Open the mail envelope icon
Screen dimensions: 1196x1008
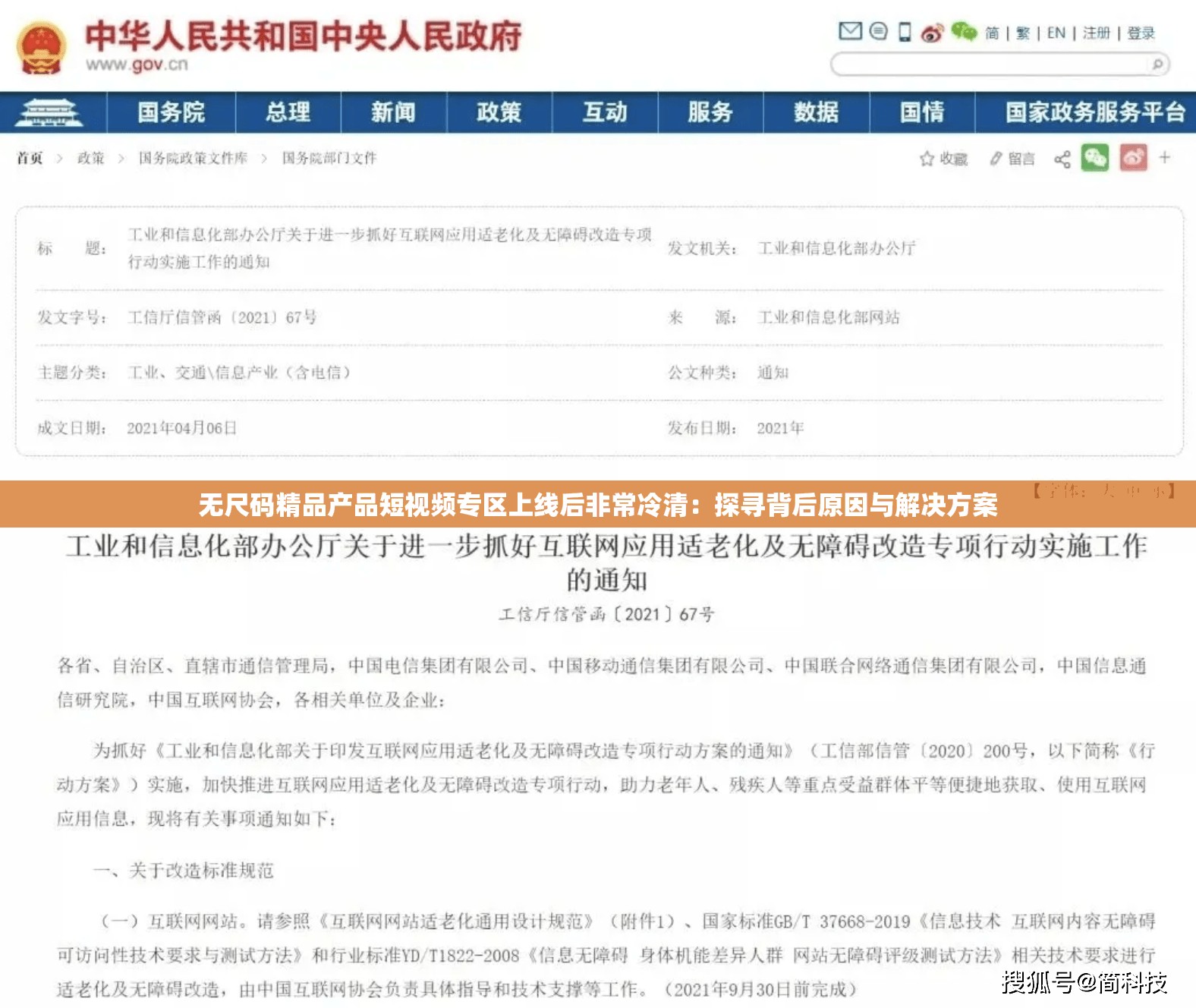[850, 31]
